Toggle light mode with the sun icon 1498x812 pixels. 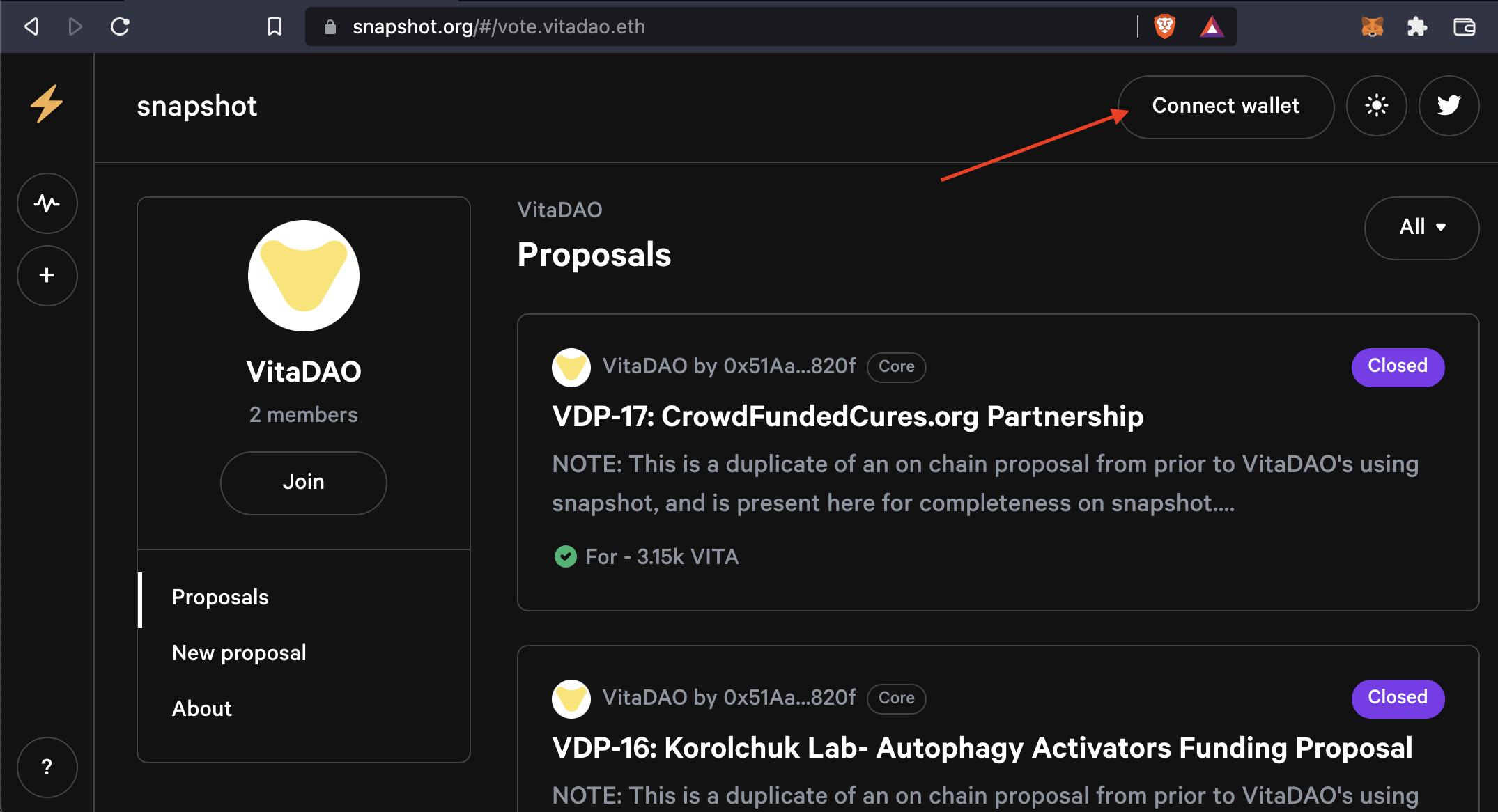pos(1376,106)
